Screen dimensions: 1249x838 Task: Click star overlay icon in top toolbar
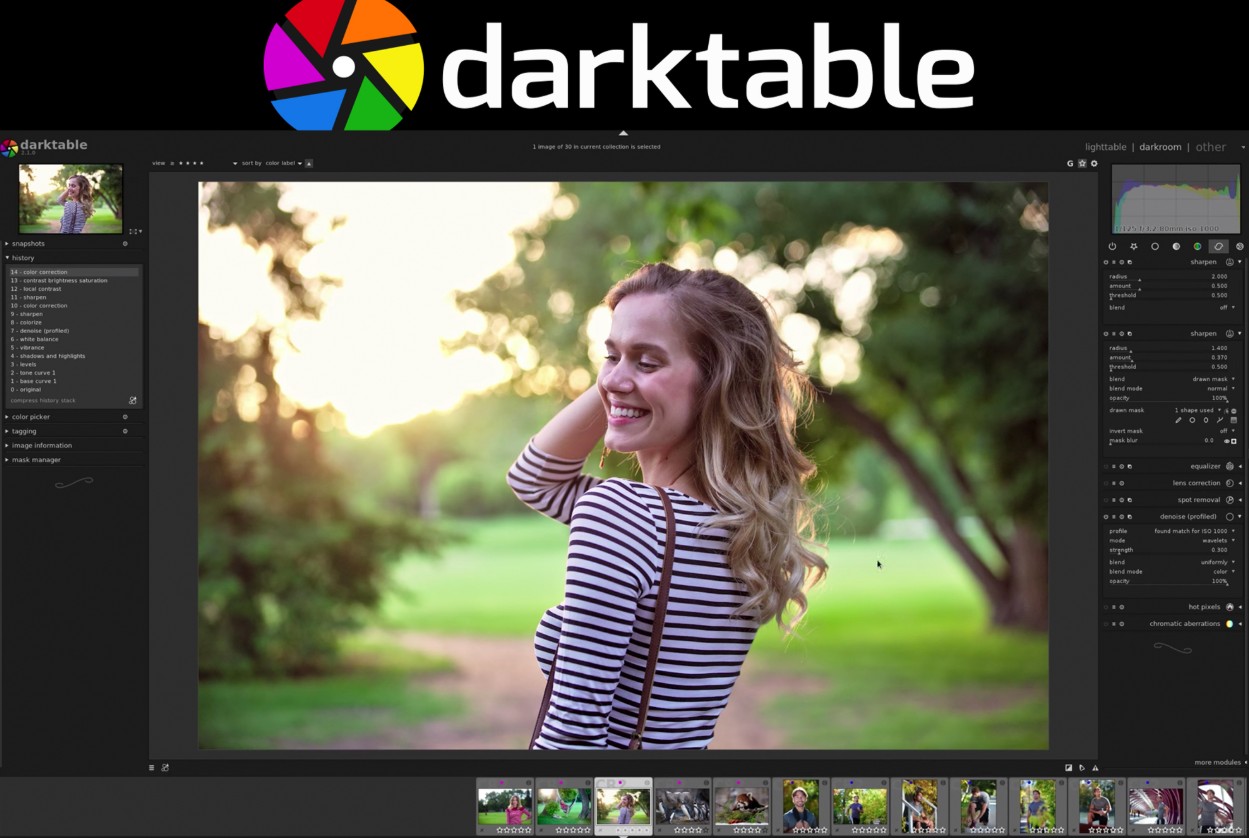(x=1082, y=163)
